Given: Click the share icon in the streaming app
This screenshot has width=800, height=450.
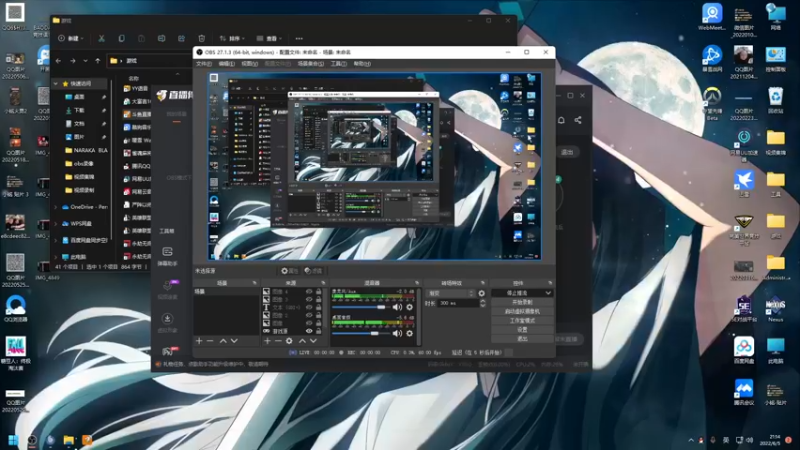Looking at the screenshot, I should pyautogui.click(x=578, y=120).
